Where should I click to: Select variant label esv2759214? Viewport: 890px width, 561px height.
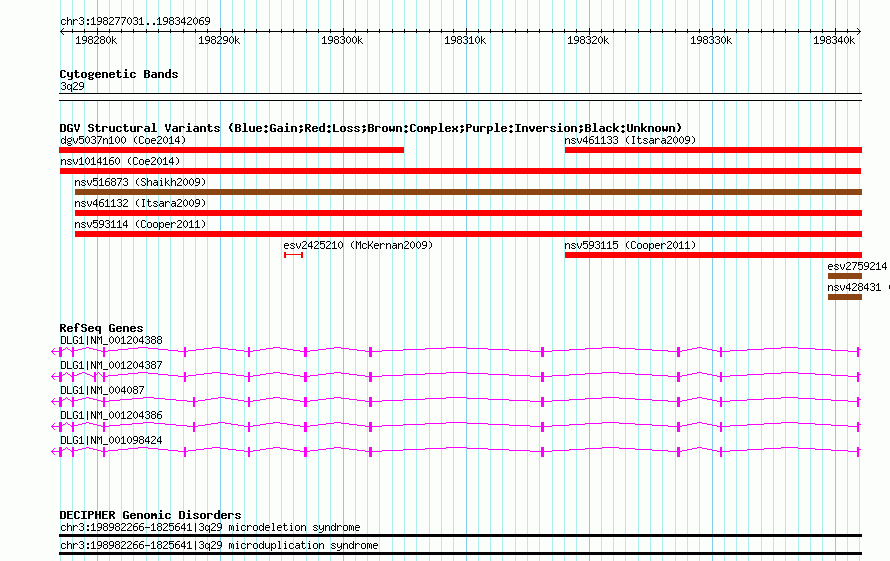(x=857, y=266)
